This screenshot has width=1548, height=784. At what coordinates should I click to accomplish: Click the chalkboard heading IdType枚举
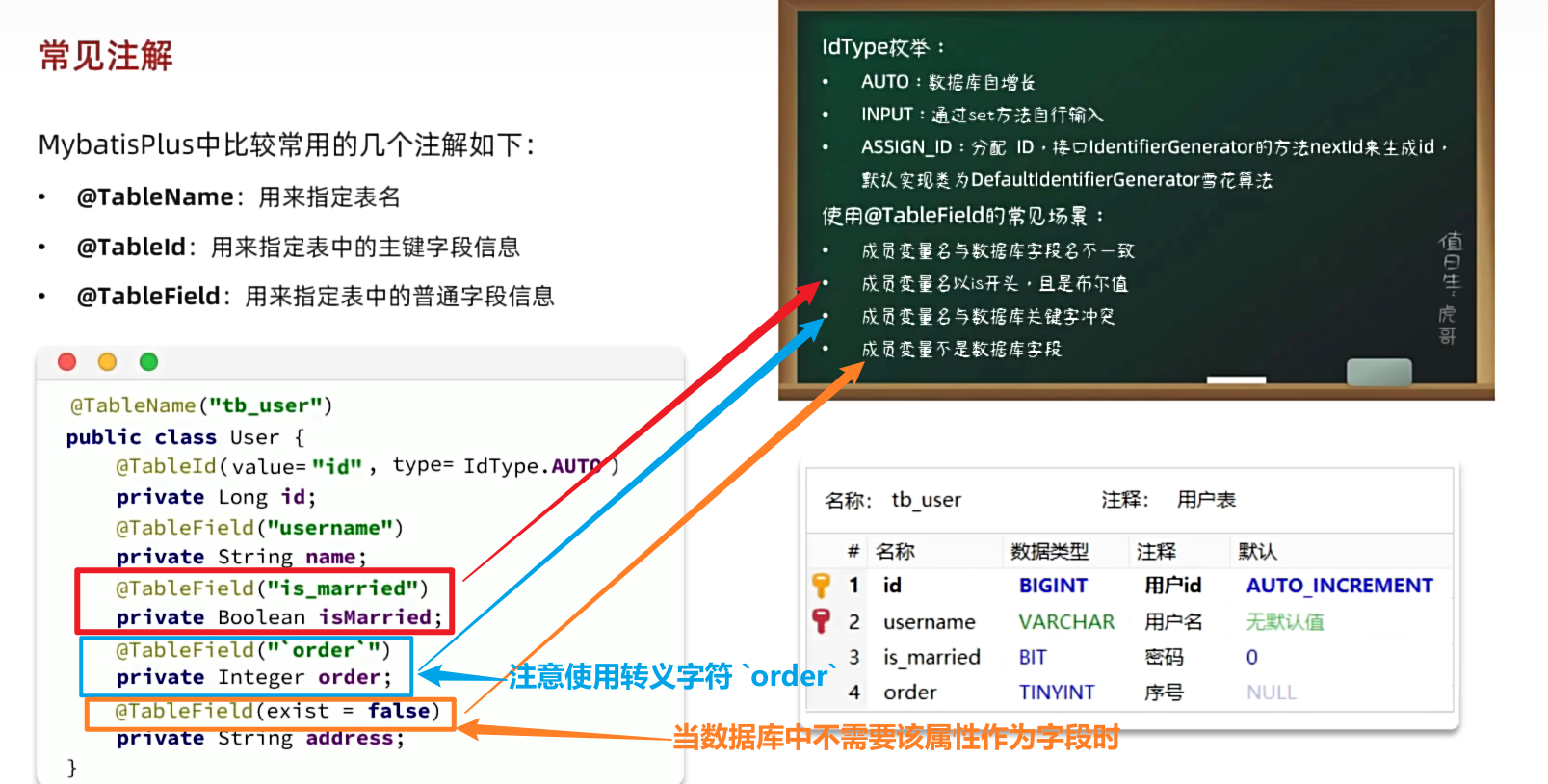(883, 46)
